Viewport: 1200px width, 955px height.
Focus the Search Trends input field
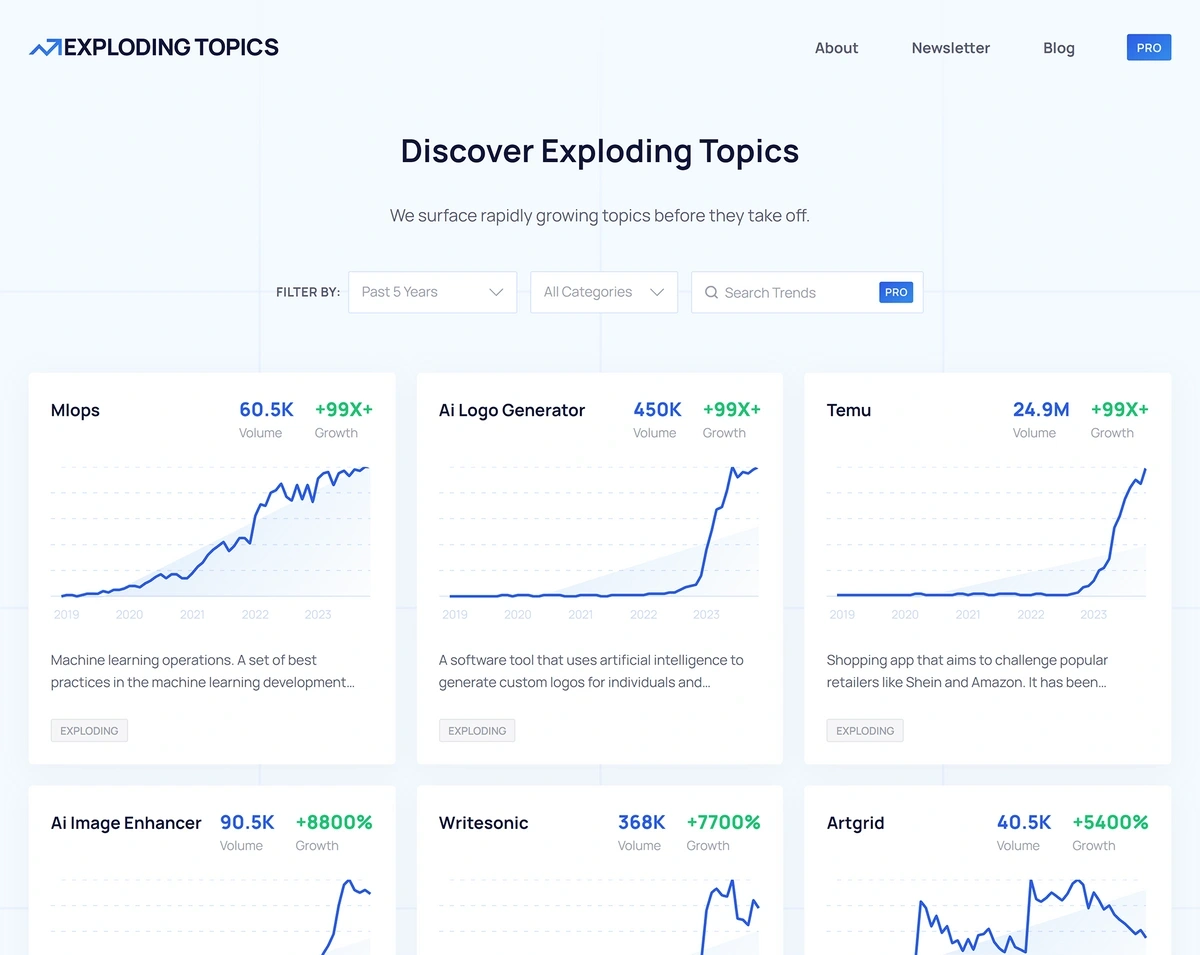807,292
